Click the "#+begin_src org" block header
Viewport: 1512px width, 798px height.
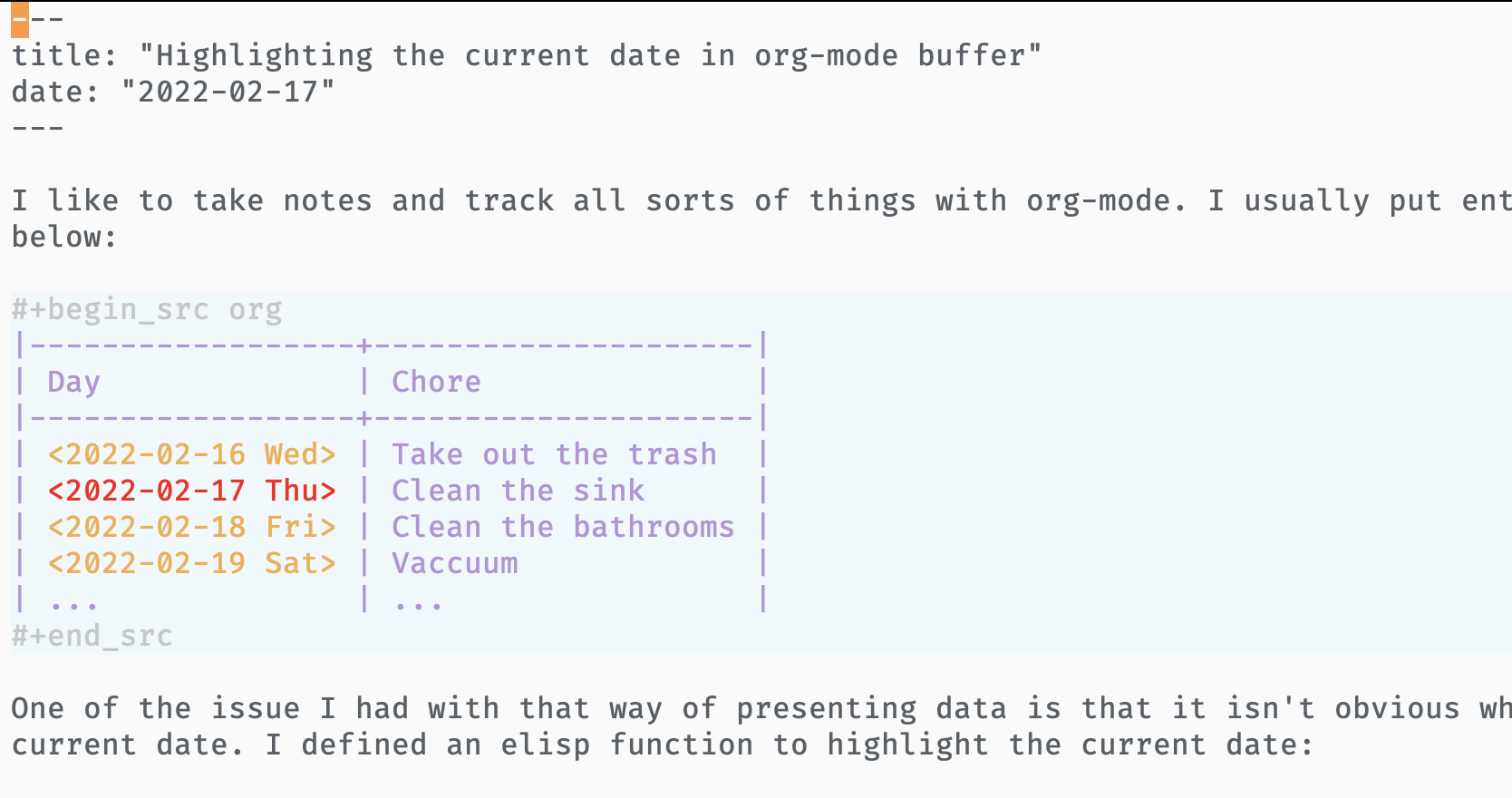tap(146, 310)
